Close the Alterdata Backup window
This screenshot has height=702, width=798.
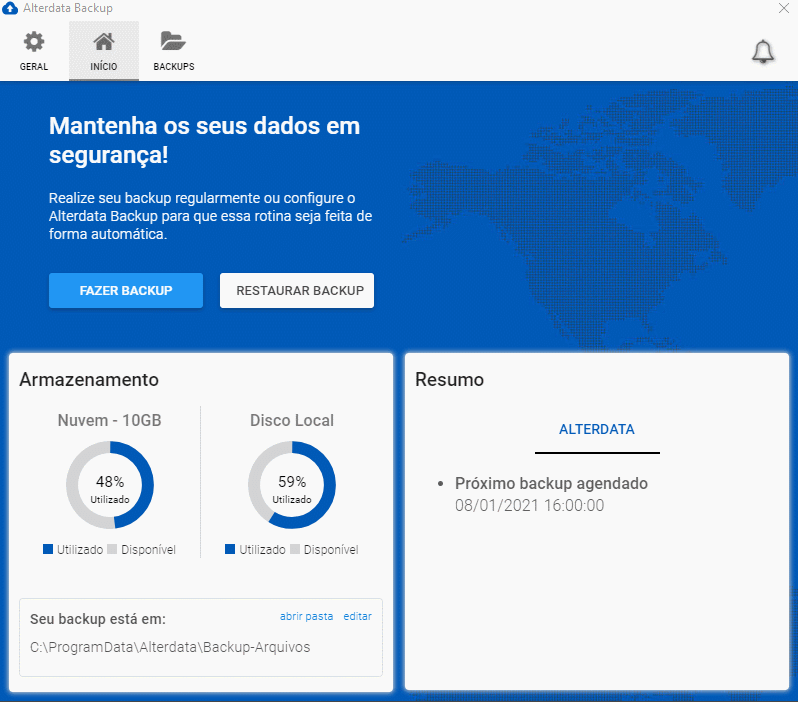coord(784,8)
